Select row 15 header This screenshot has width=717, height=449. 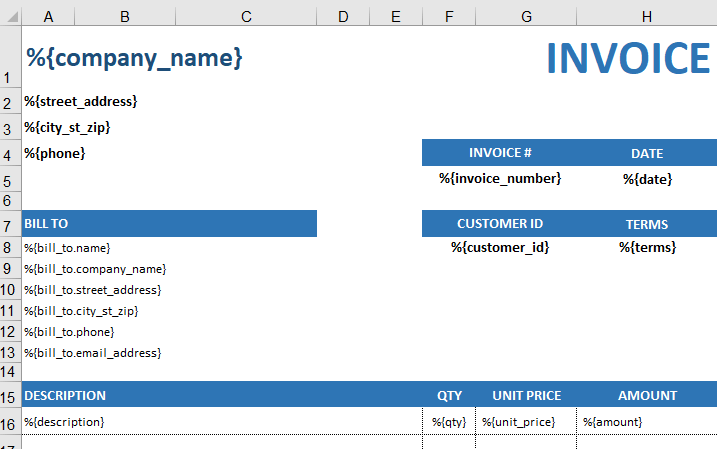coord(11,395)
